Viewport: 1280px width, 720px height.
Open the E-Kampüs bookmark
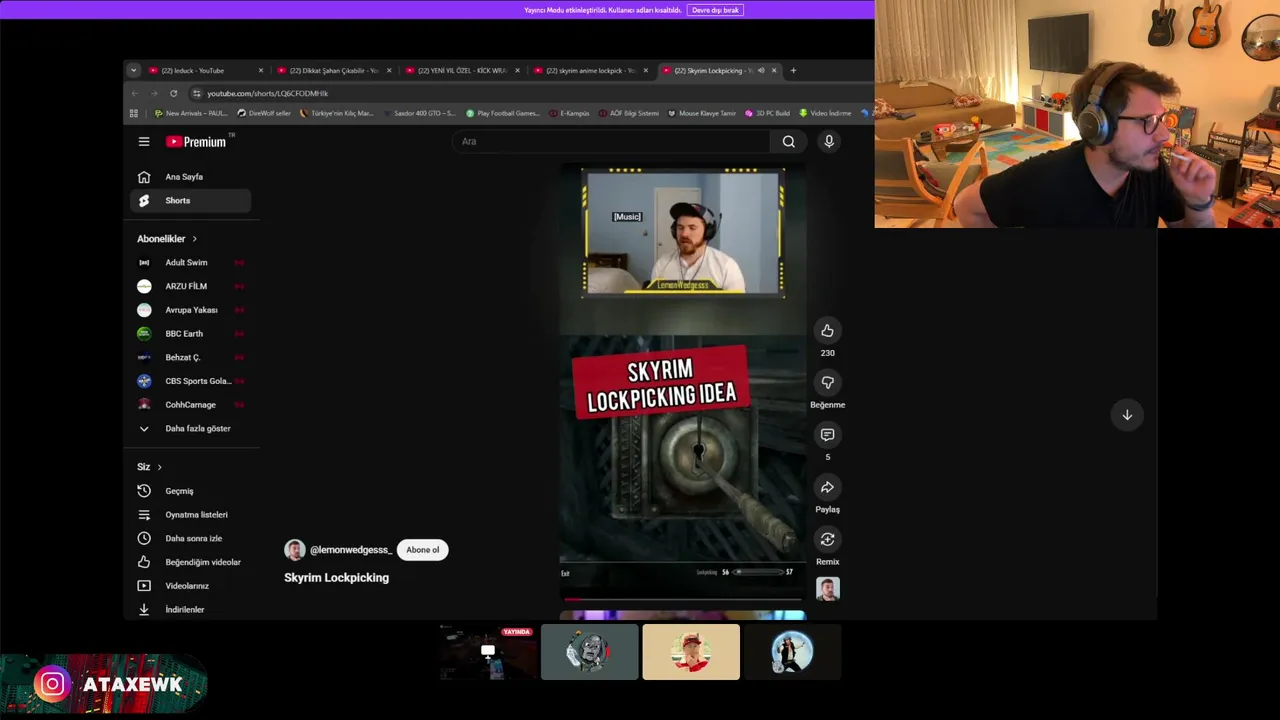569,113
